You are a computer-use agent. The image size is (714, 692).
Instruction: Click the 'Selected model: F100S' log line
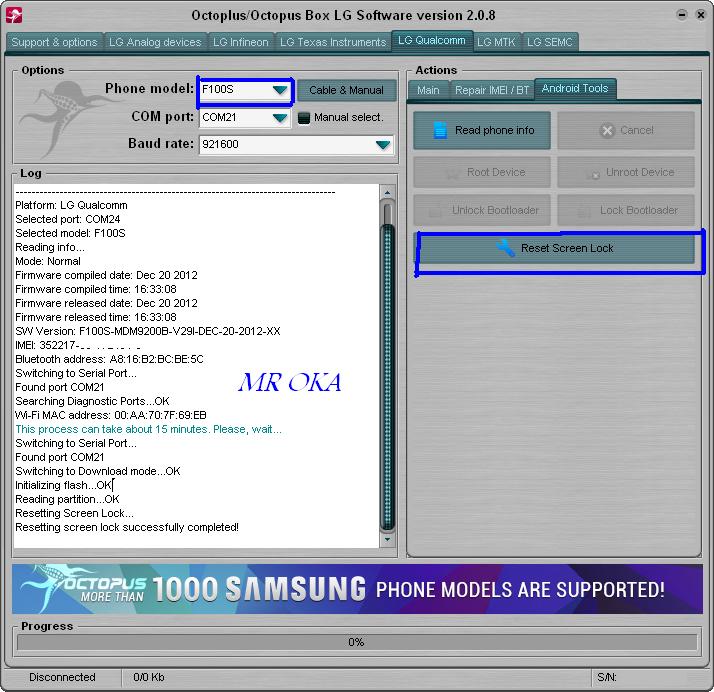(70, 234)
